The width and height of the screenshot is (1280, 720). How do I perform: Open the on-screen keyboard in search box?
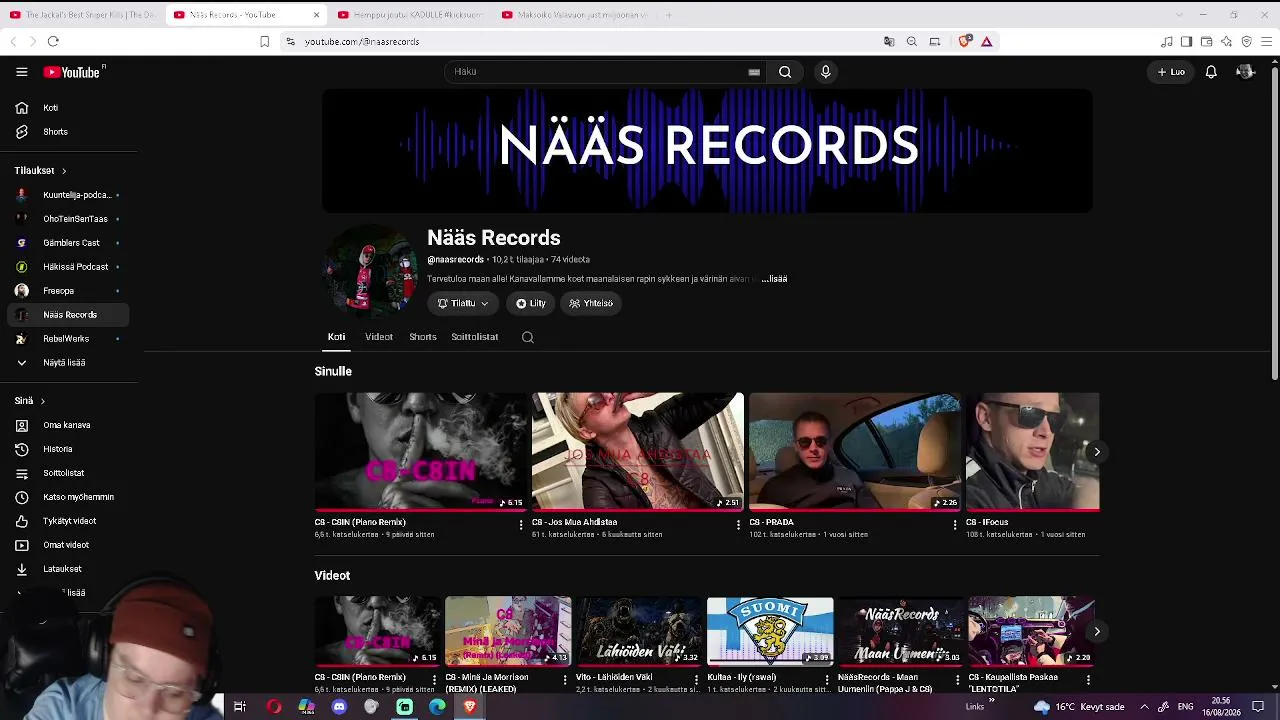[754, 72]
